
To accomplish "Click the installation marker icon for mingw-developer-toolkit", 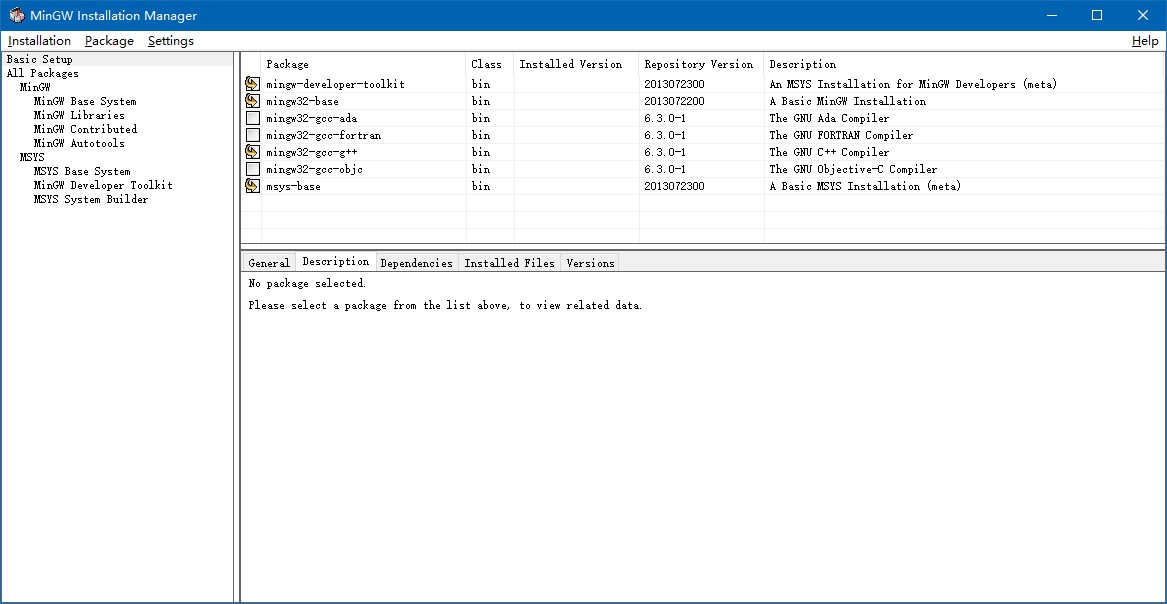I will point(252,84).
